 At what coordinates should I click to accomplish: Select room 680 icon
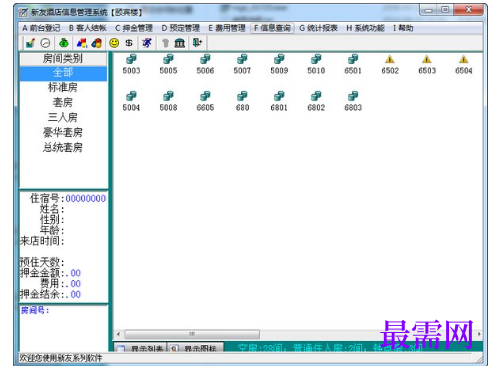click(242, 96)
